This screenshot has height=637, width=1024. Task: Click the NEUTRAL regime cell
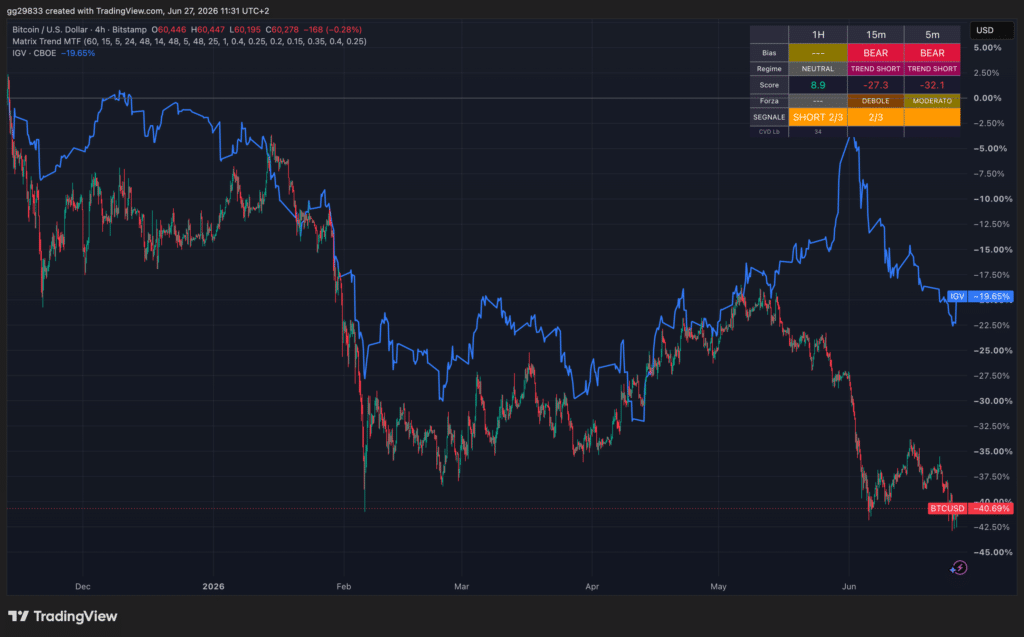click(818, 69)
